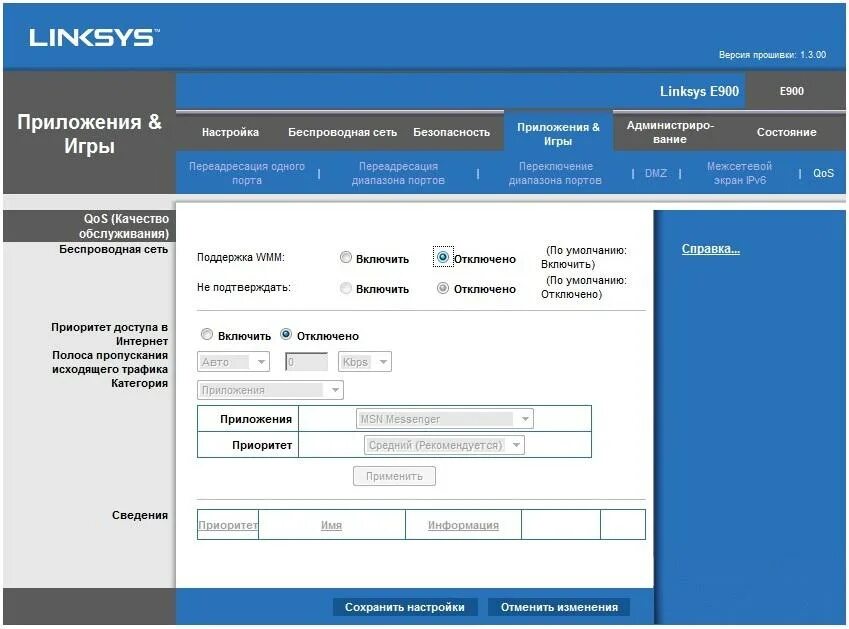Open the MSN Messenger application dropdown
The image size is (849, 629).
[445, 419]
